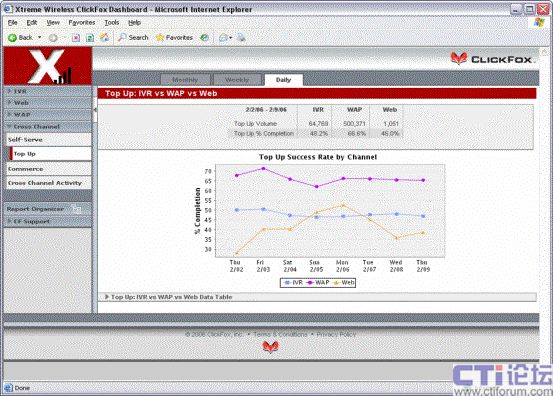Image resolution: width=553 pixels, height=396 pixels.
Task: Open the Back button dropdown arrow
Action: pyautogui.click(x=40, y=37)
